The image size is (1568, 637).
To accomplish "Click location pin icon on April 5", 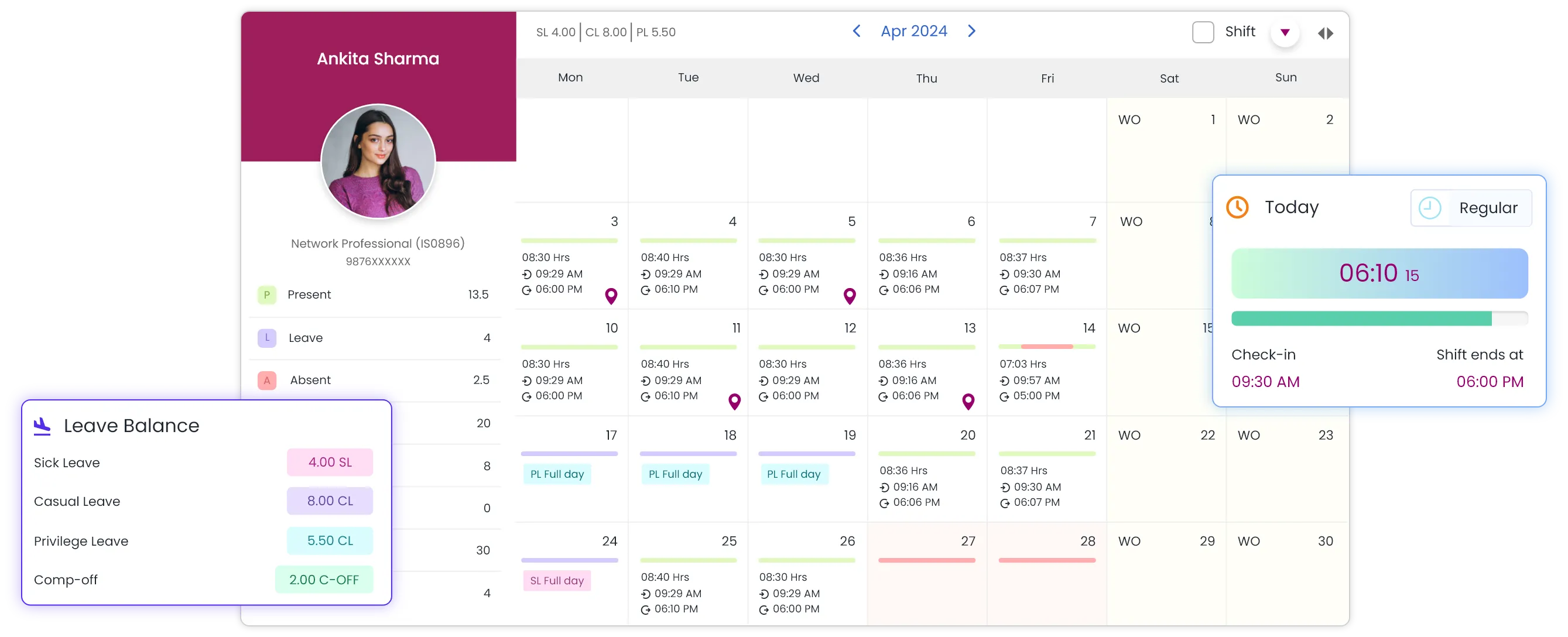I will 850,296.
